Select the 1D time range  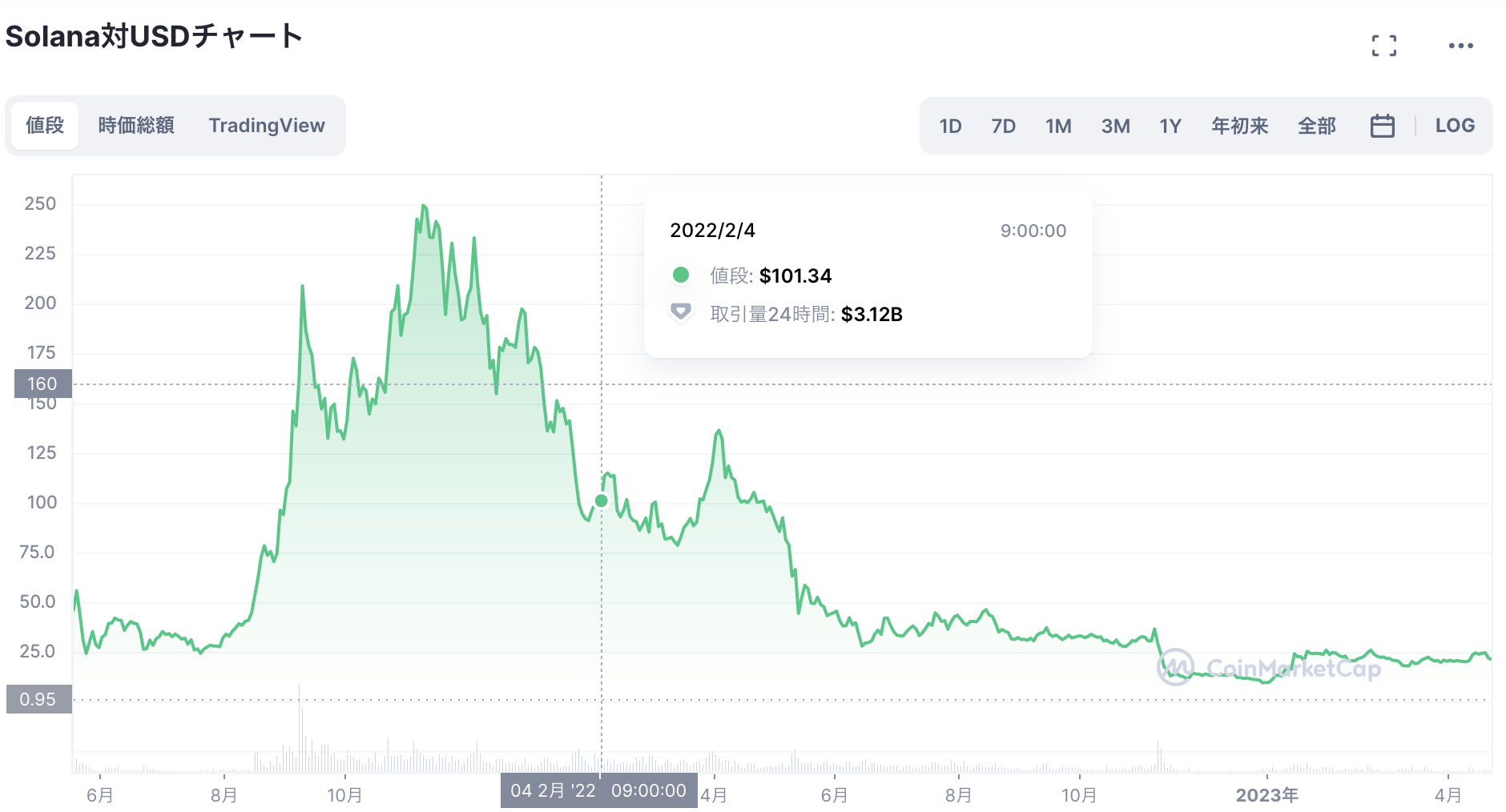pyautogui.click(x=950, y=127)
